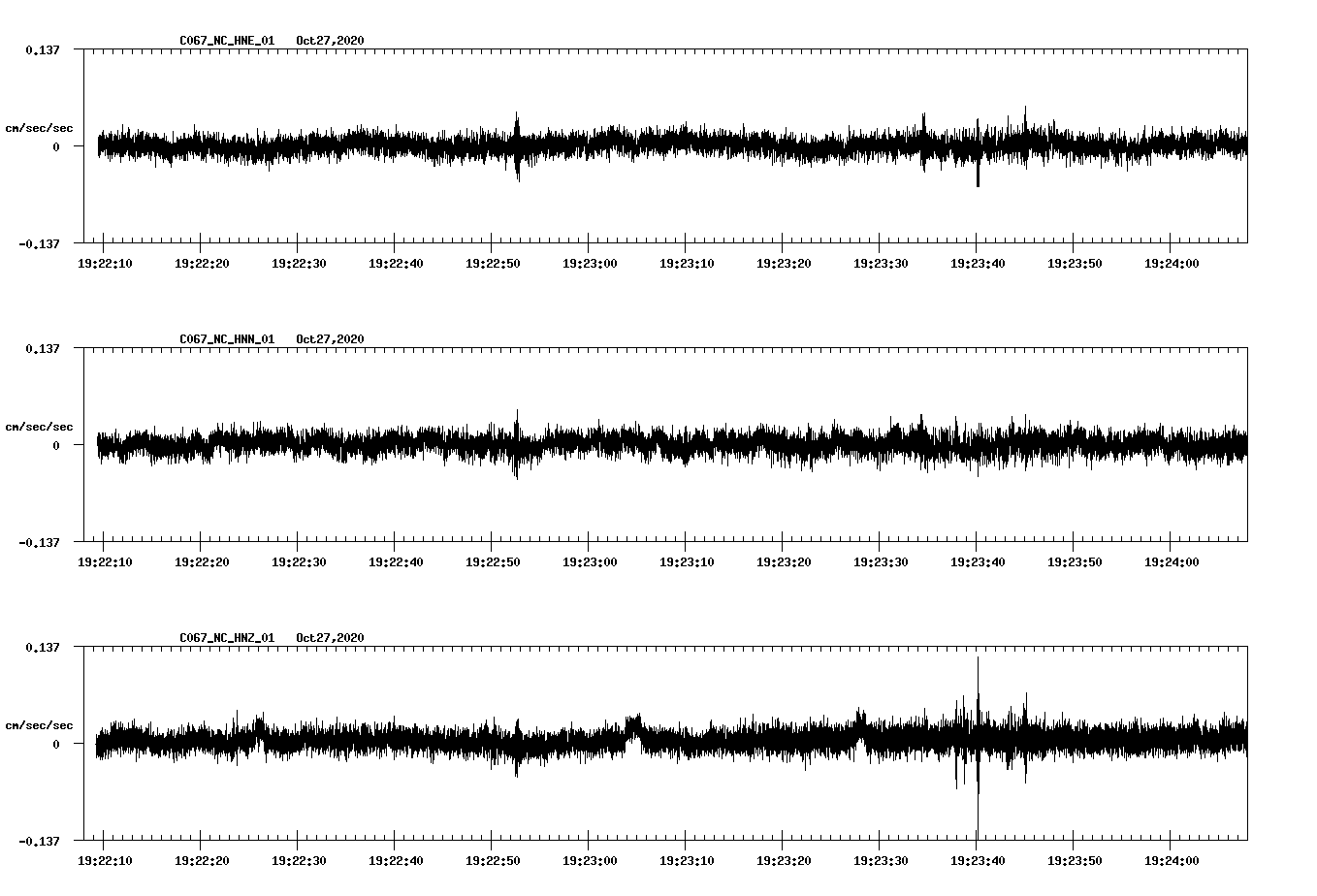The image size is (1317, 896).
Task: Click the C067_NC_HNE_01 channel label
Action: click(225, 41)
